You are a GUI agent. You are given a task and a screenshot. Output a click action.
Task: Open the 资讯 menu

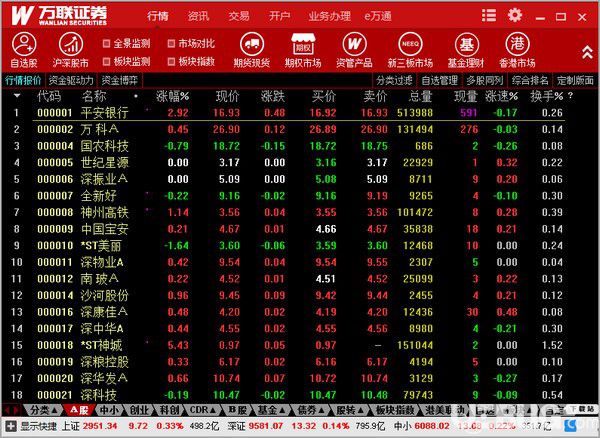tap(198, 16)
